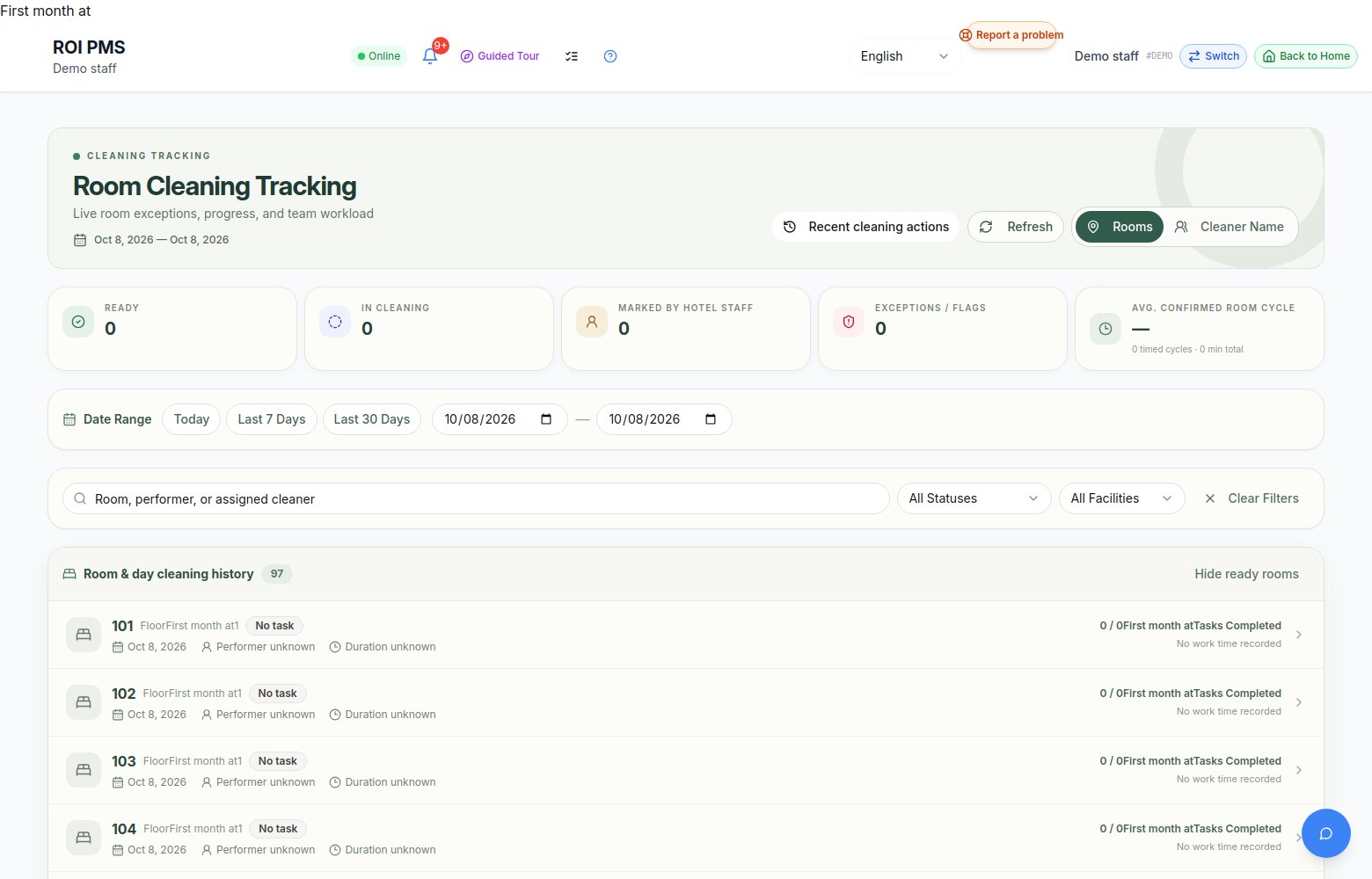This screenshot has width=1372, height=879.
Task: Open the English language dropdown
Action: [x=904, y=56]
